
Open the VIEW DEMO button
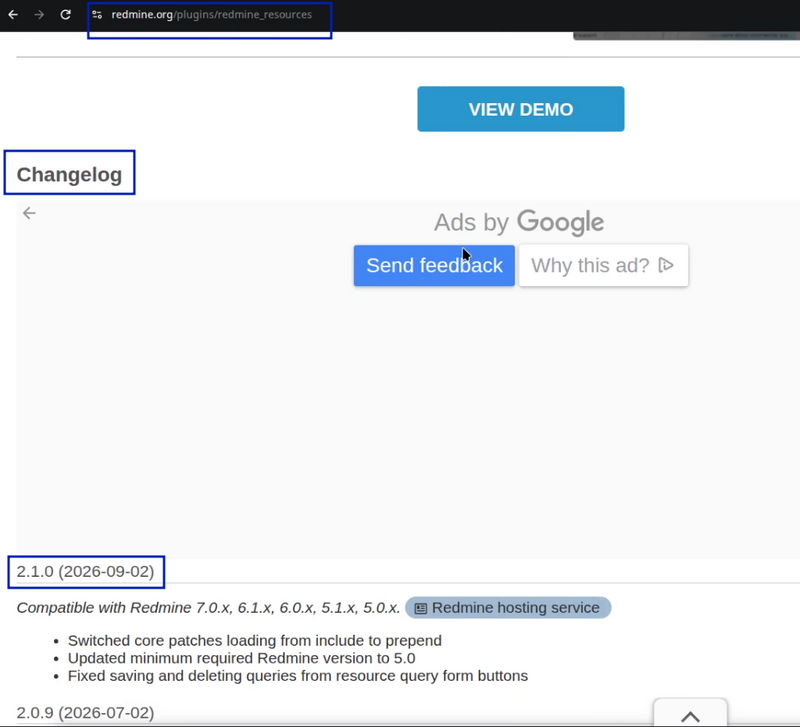tap(520, 109)
